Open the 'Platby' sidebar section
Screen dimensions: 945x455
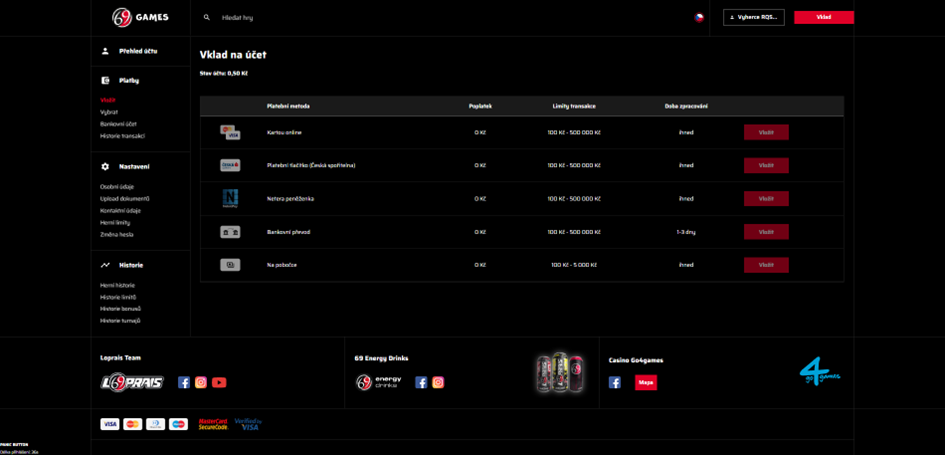click(129, 80)
